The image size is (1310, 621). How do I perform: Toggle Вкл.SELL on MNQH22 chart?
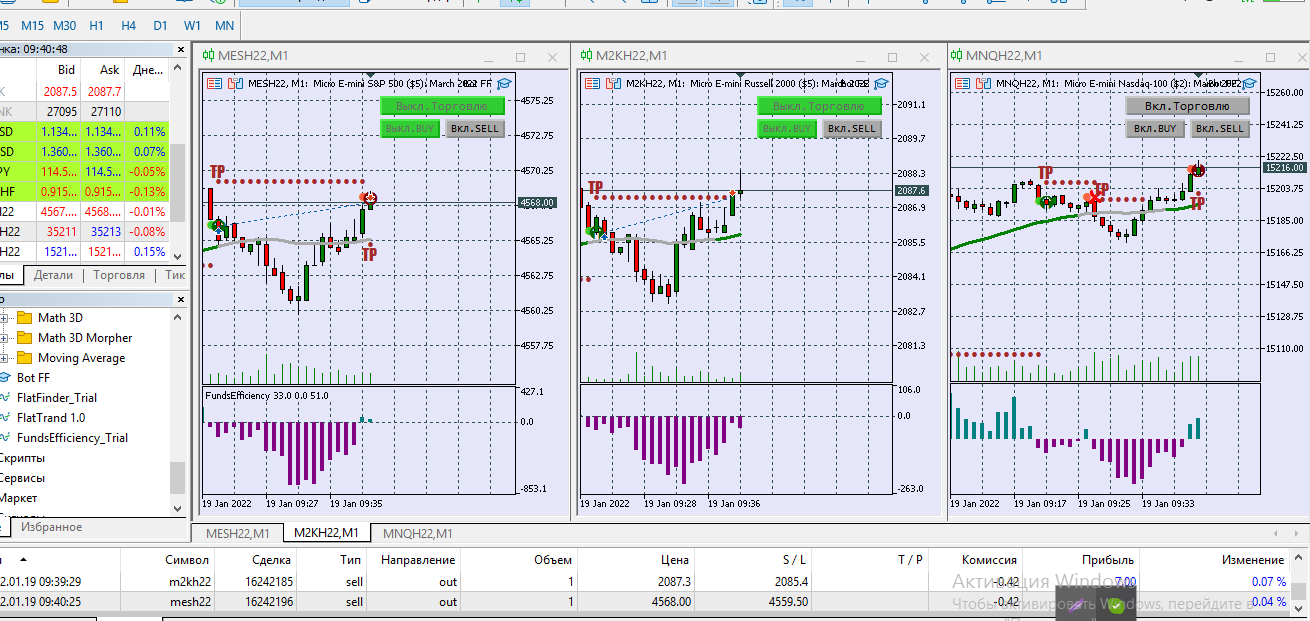click(1220, 128)
